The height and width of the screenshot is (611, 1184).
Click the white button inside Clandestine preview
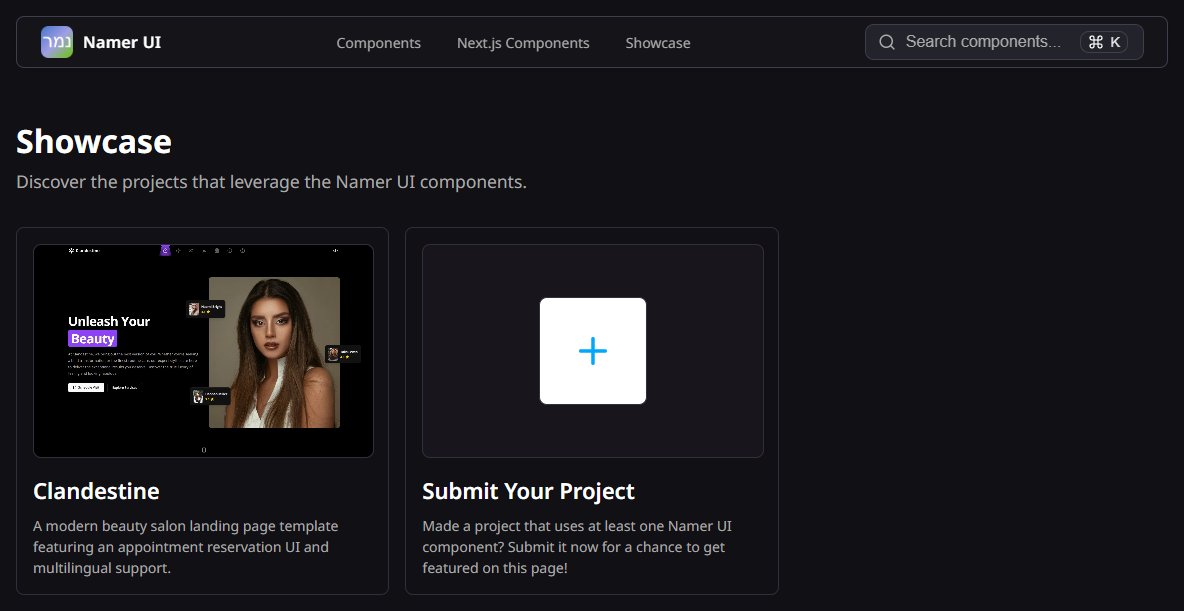click(86, 387)
